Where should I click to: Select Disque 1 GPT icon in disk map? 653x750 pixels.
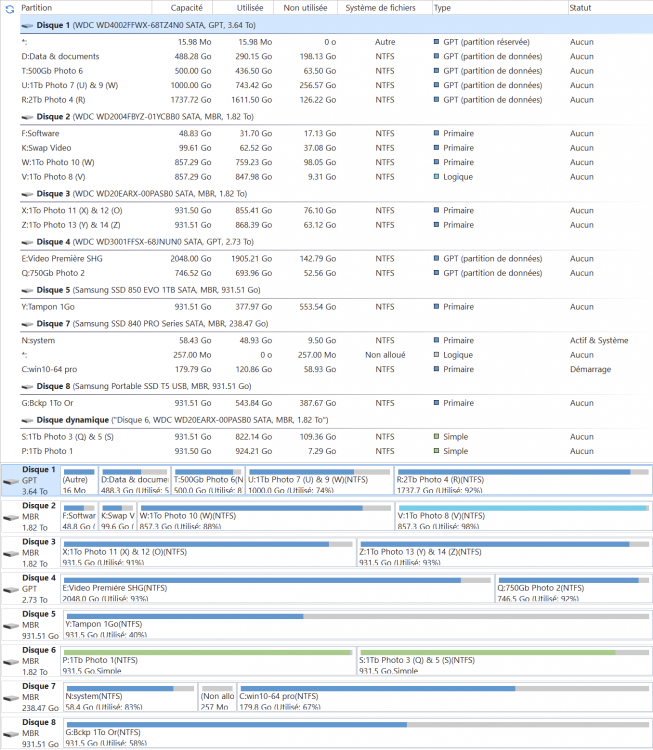11,481
